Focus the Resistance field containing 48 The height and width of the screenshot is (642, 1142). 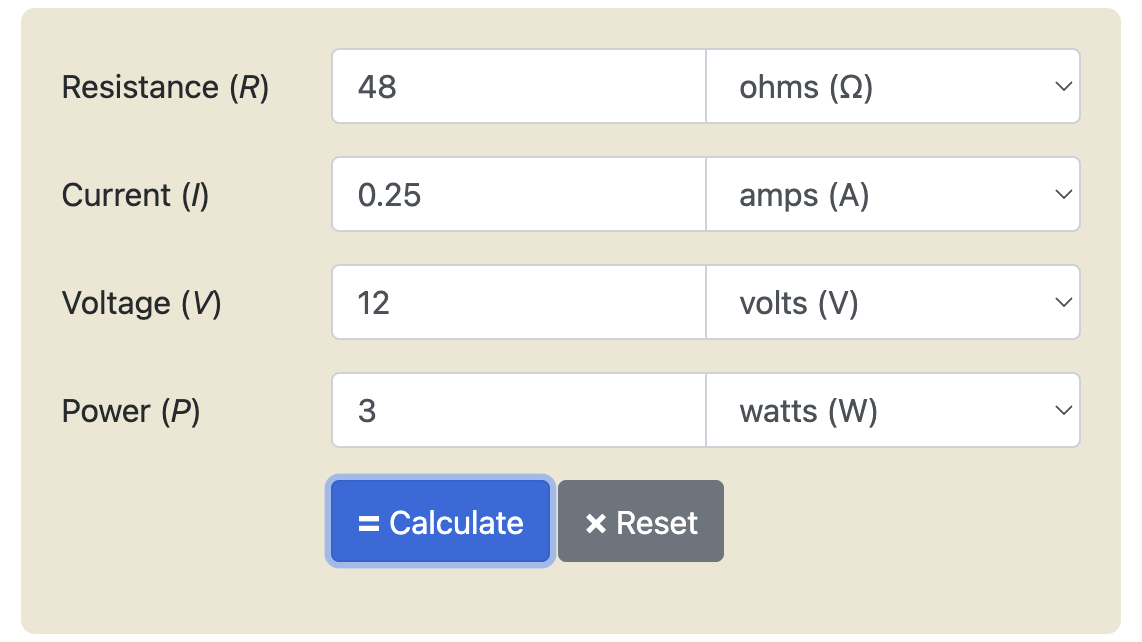pos(519,87)
